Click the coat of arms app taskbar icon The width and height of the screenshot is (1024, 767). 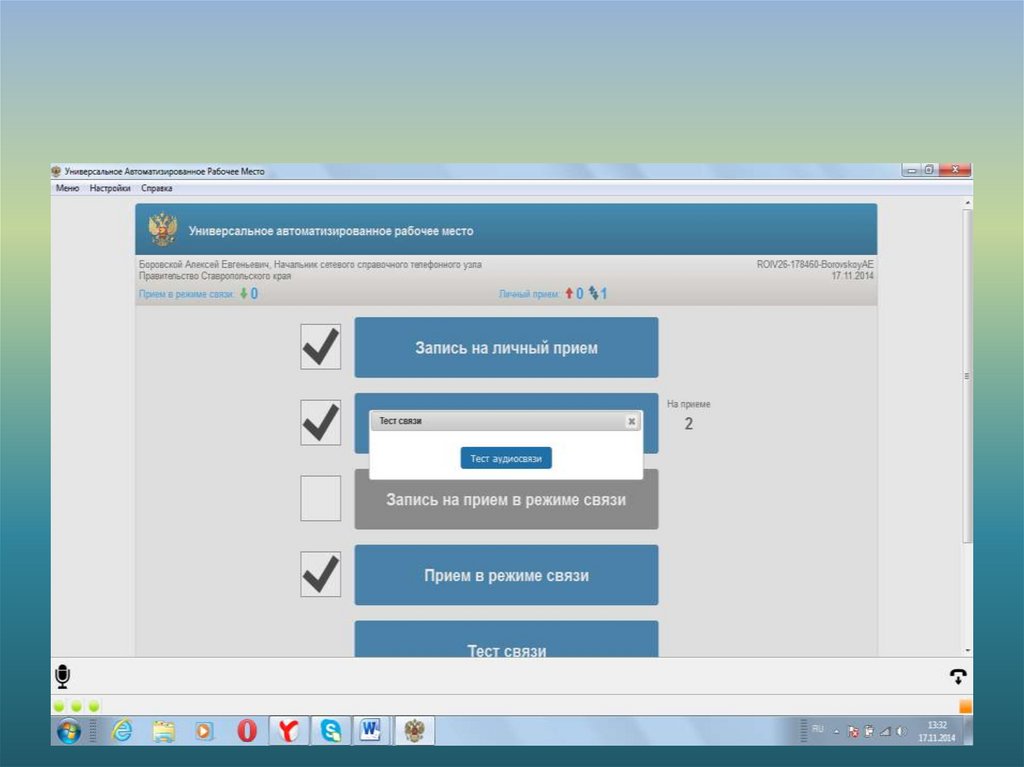[414, 731]
